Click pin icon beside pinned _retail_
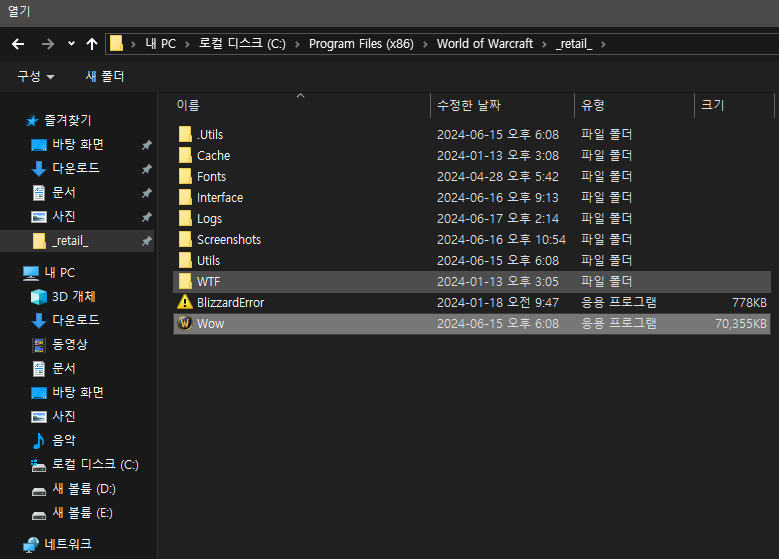The height and width of the screenshot is (559, 779). coord(147,241)
